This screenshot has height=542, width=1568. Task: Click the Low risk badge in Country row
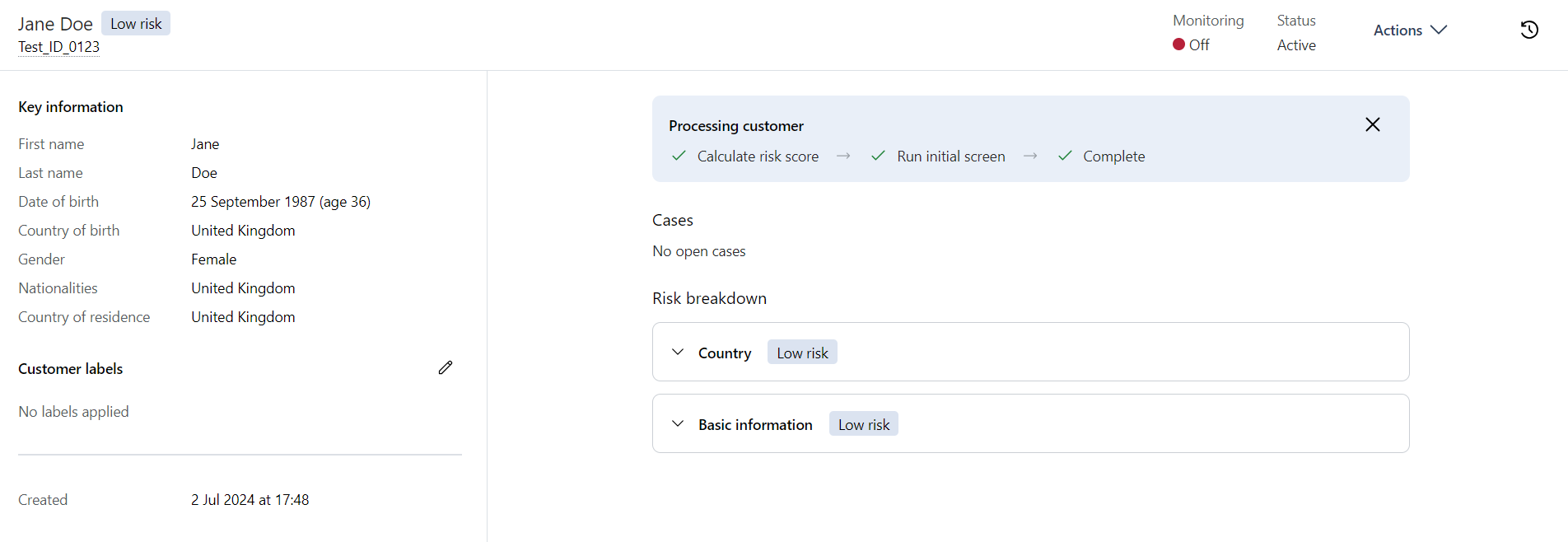click(x=802, y=353)
